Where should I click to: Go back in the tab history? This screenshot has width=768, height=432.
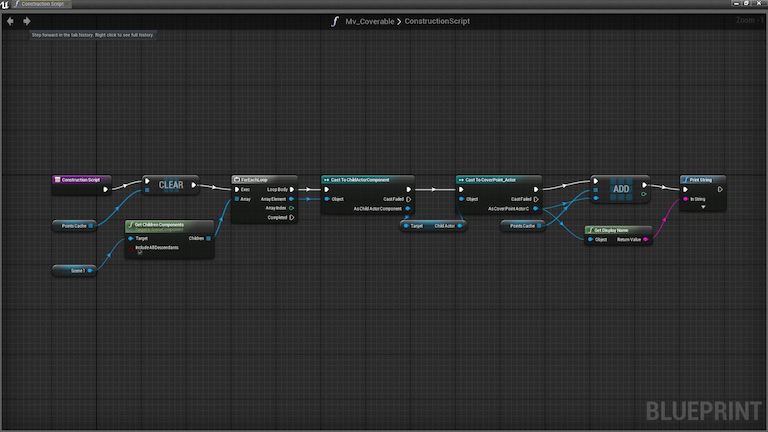point(10,21)
